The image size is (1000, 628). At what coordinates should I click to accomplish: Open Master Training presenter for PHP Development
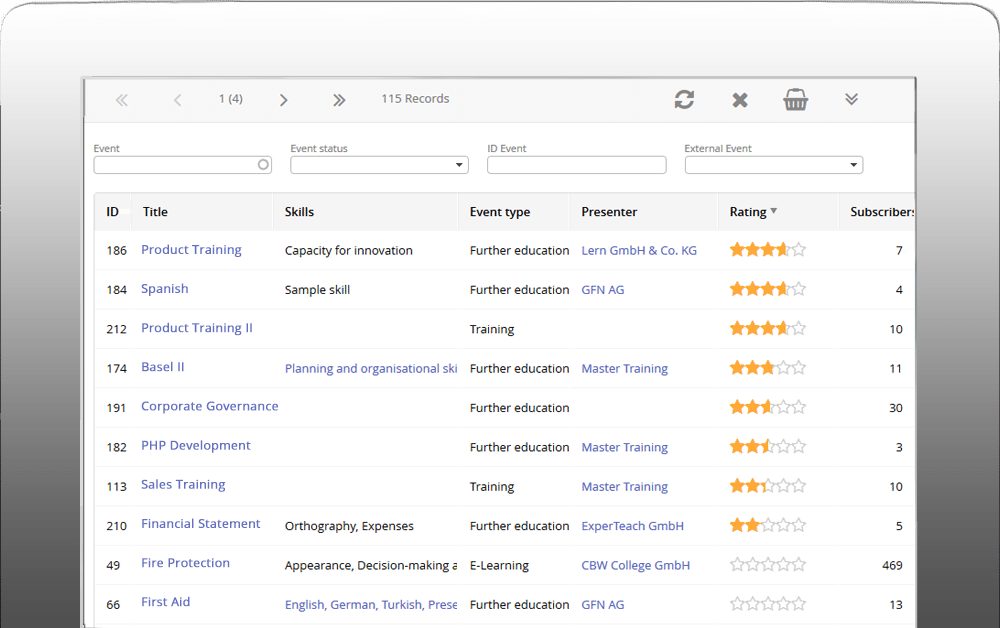click(x=624, y=448)
